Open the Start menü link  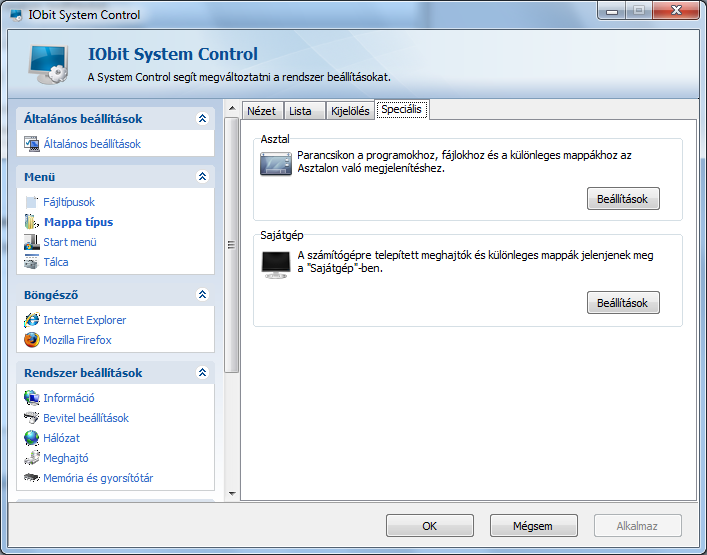click(x=70, y=242)
